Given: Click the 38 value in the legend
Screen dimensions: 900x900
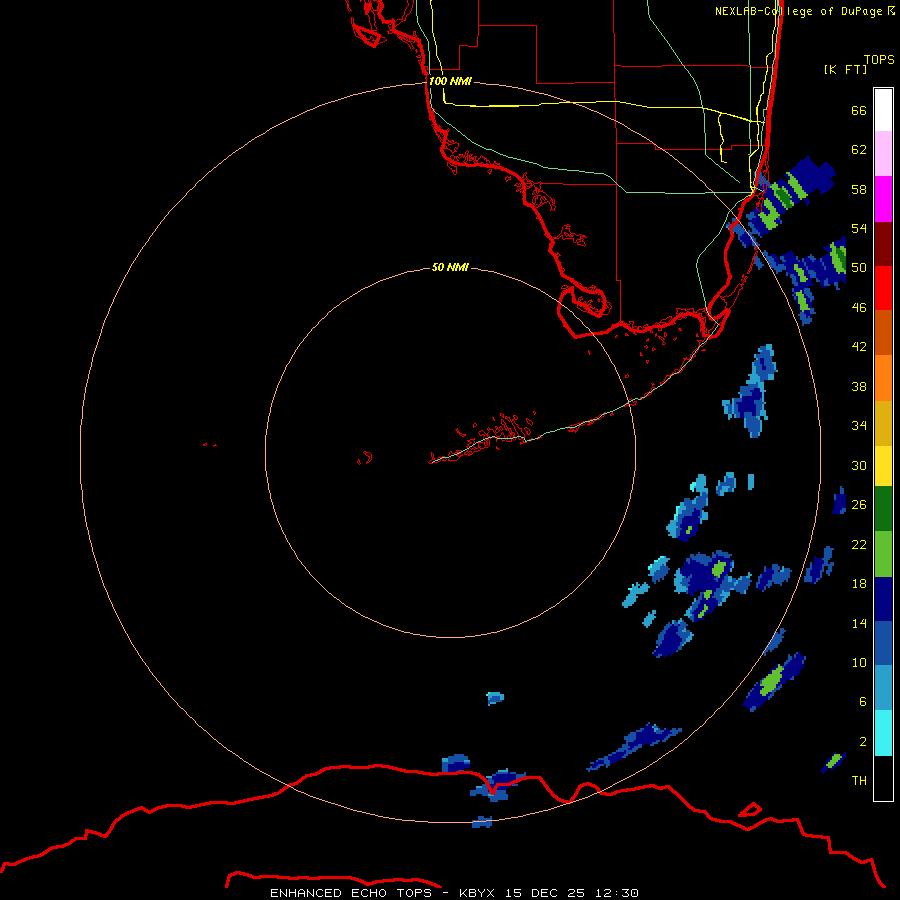Looking at the screenshot, I should (859, 386).
